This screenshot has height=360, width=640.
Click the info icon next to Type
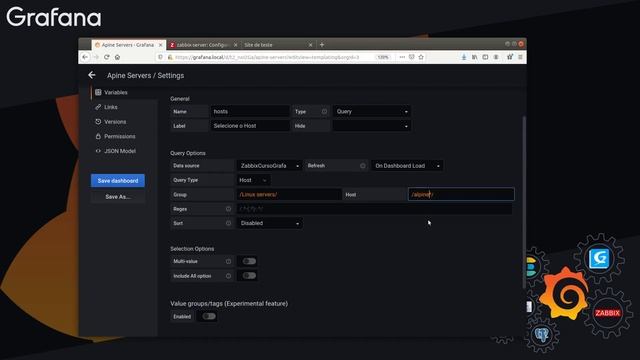[324, 111]
